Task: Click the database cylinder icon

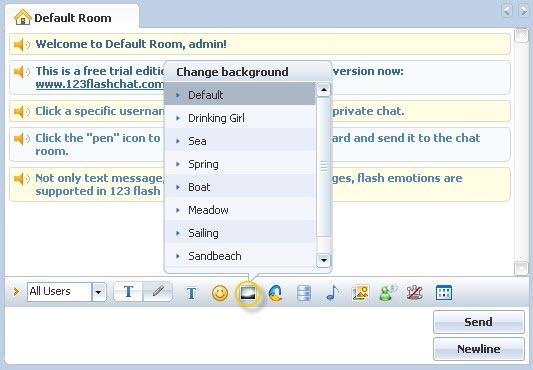Action: pos(304,292)
